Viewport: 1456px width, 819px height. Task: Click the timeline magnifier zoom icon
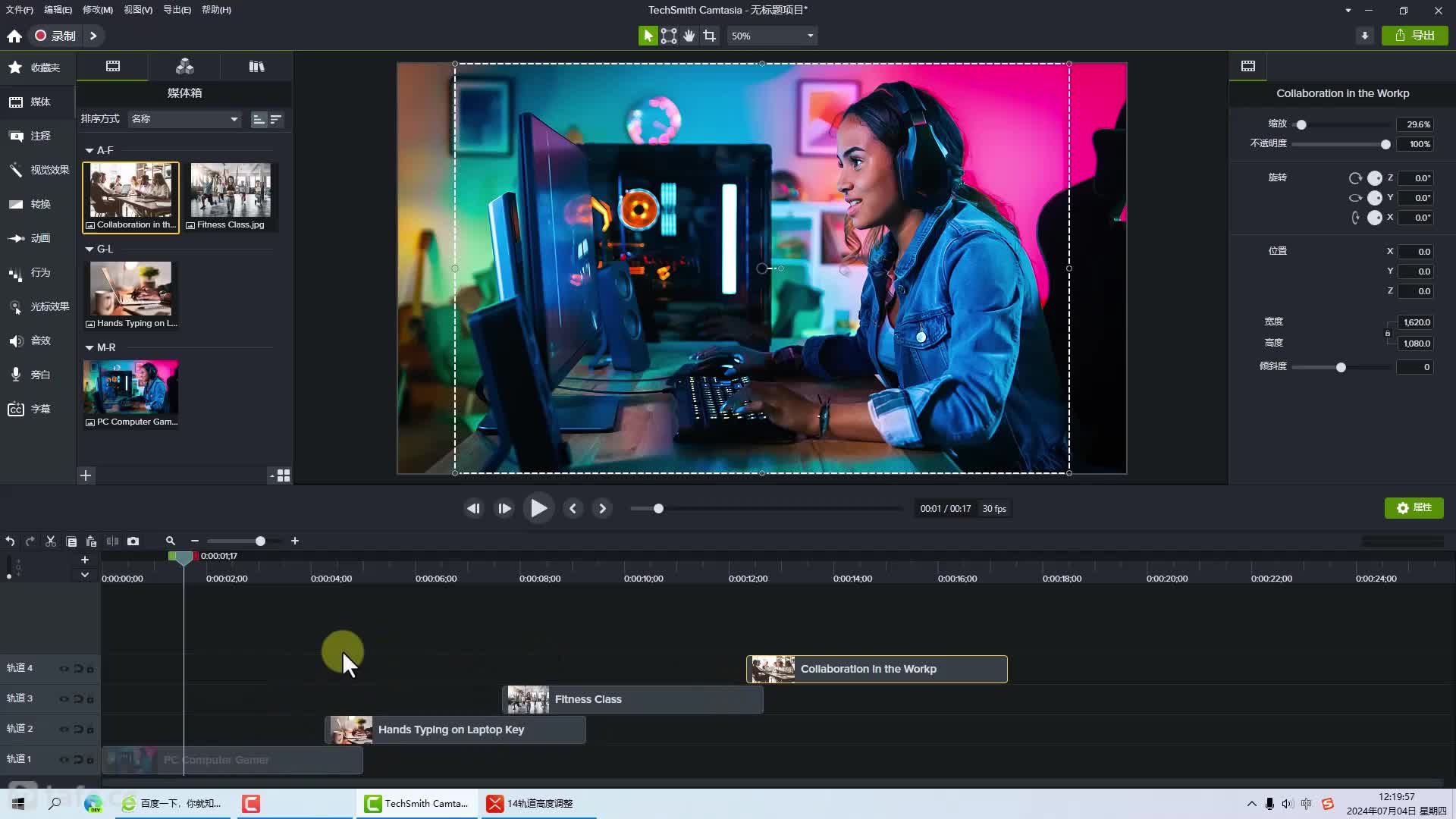[171, 541]
